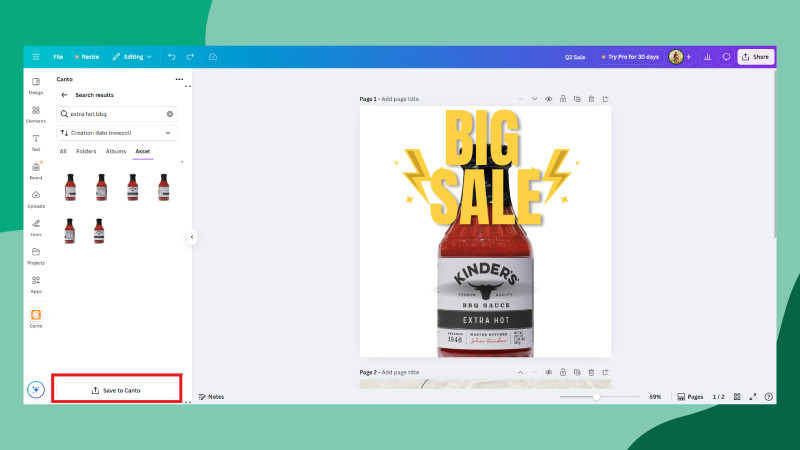Screen dimensions: 800x450
Task: Open the analytics chart icon
Action: [708, 57]
